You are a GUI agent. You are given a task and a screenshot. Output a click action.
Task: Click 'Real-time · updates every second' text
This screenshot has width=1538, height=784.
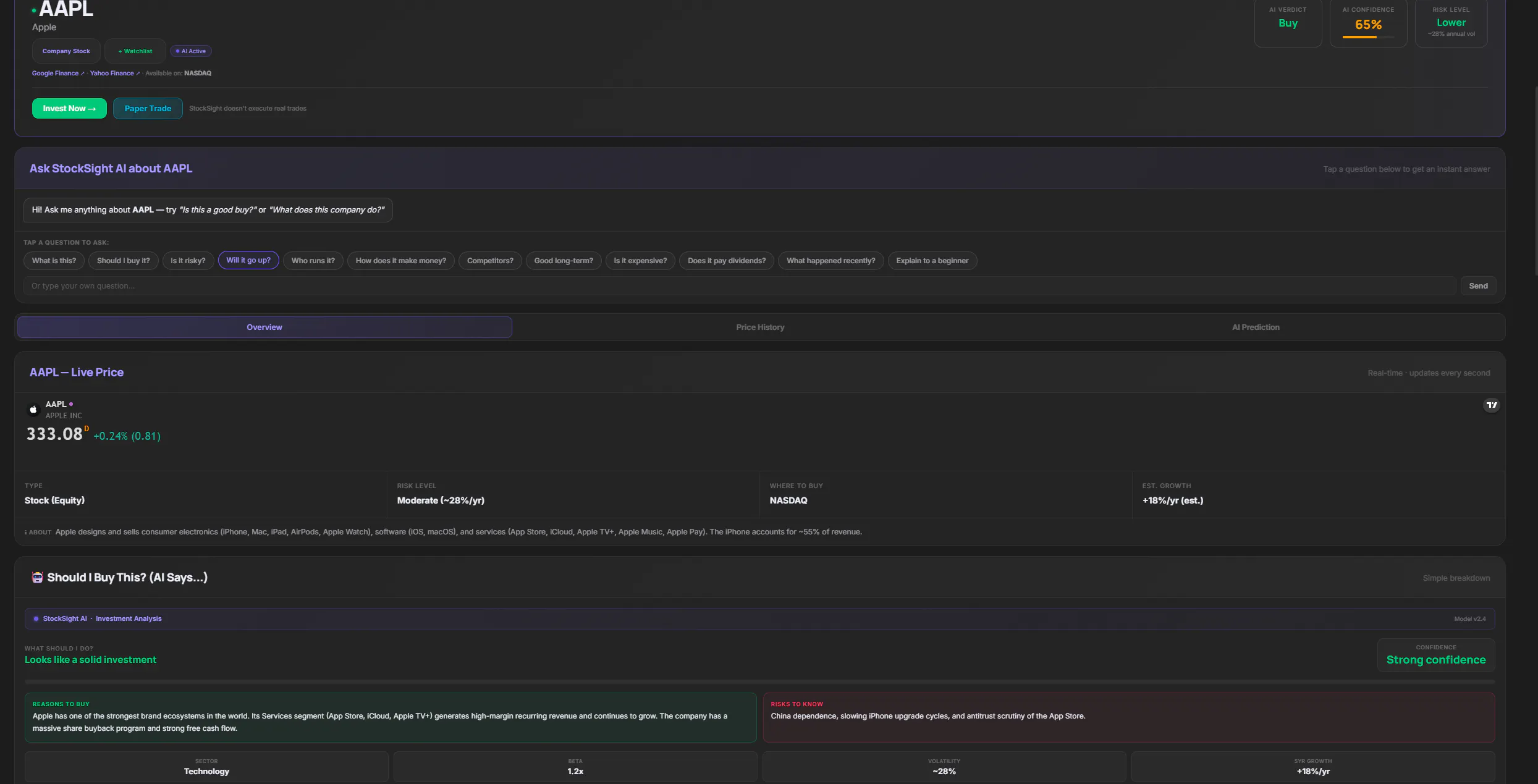pos(1429,373)
